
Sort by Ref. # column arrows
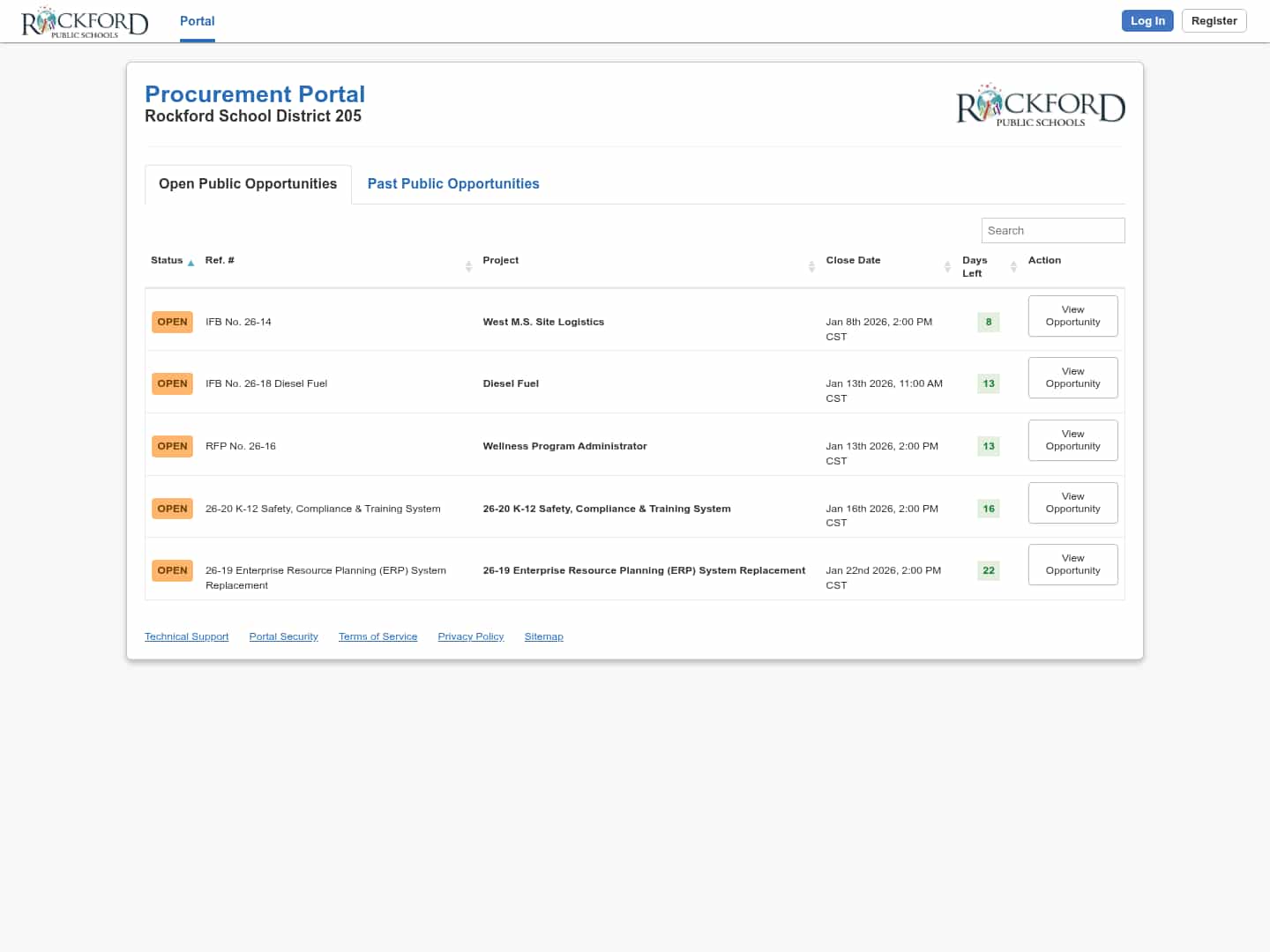[468, 266]
